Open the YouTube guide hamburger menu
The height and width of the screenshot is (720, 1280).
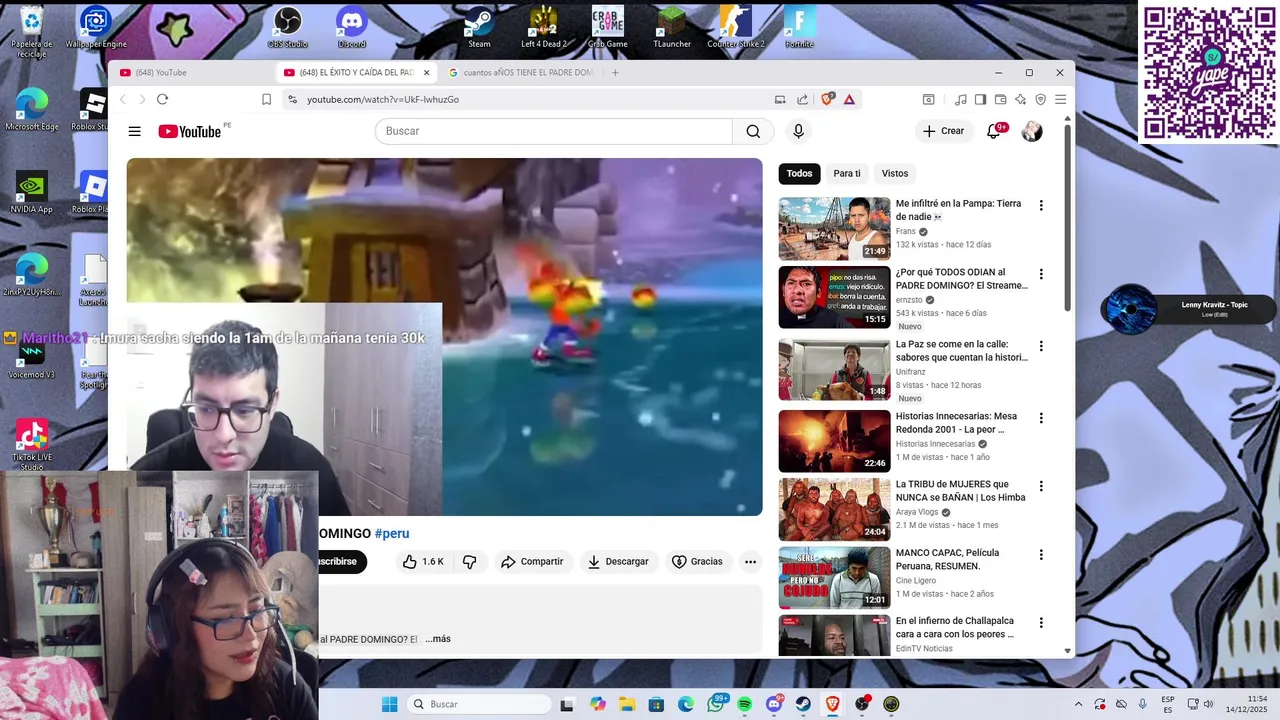pos(134,131)
